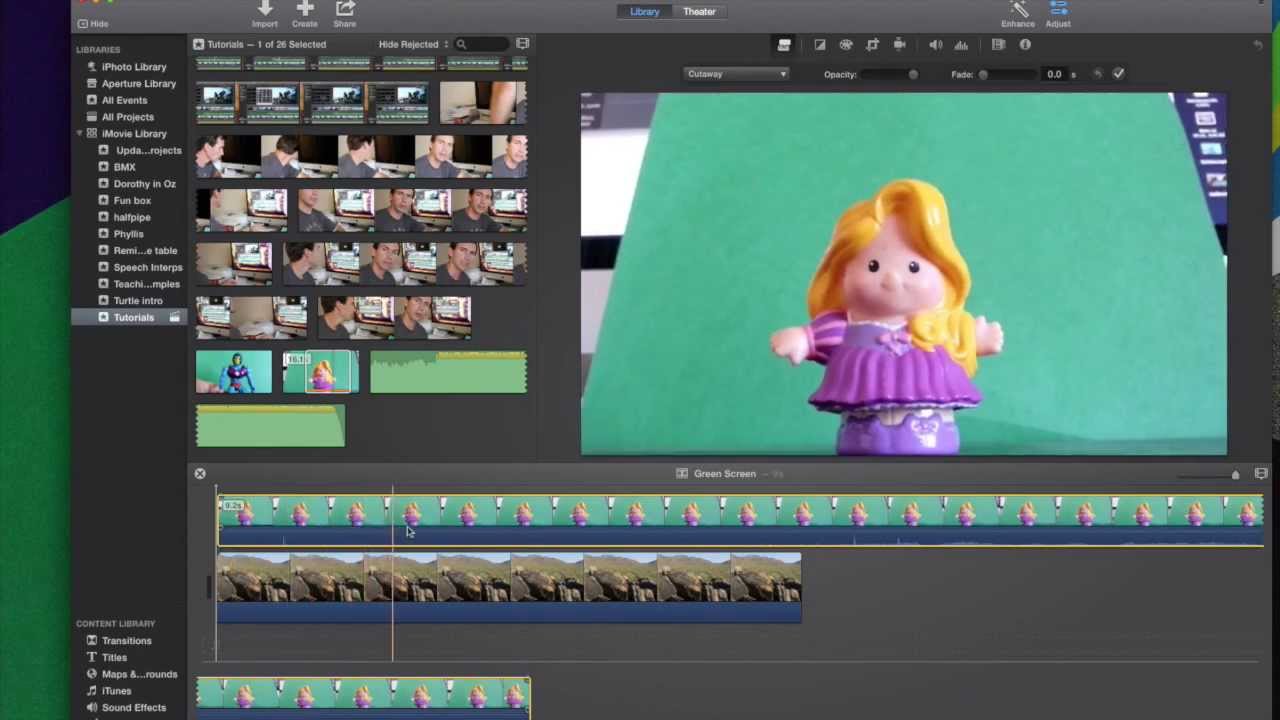The image size is (1280, 720).
Task: Select the blue superhero toy clip thumbnail
Action: click(234, 372)
